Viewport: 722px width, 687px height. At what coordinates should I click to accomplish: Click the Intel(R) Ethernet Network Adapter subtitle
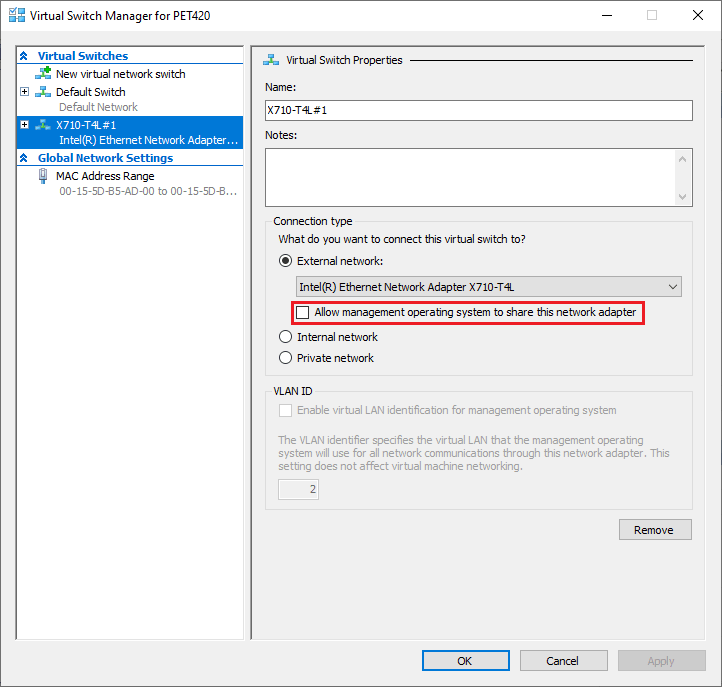click(148, 140)
